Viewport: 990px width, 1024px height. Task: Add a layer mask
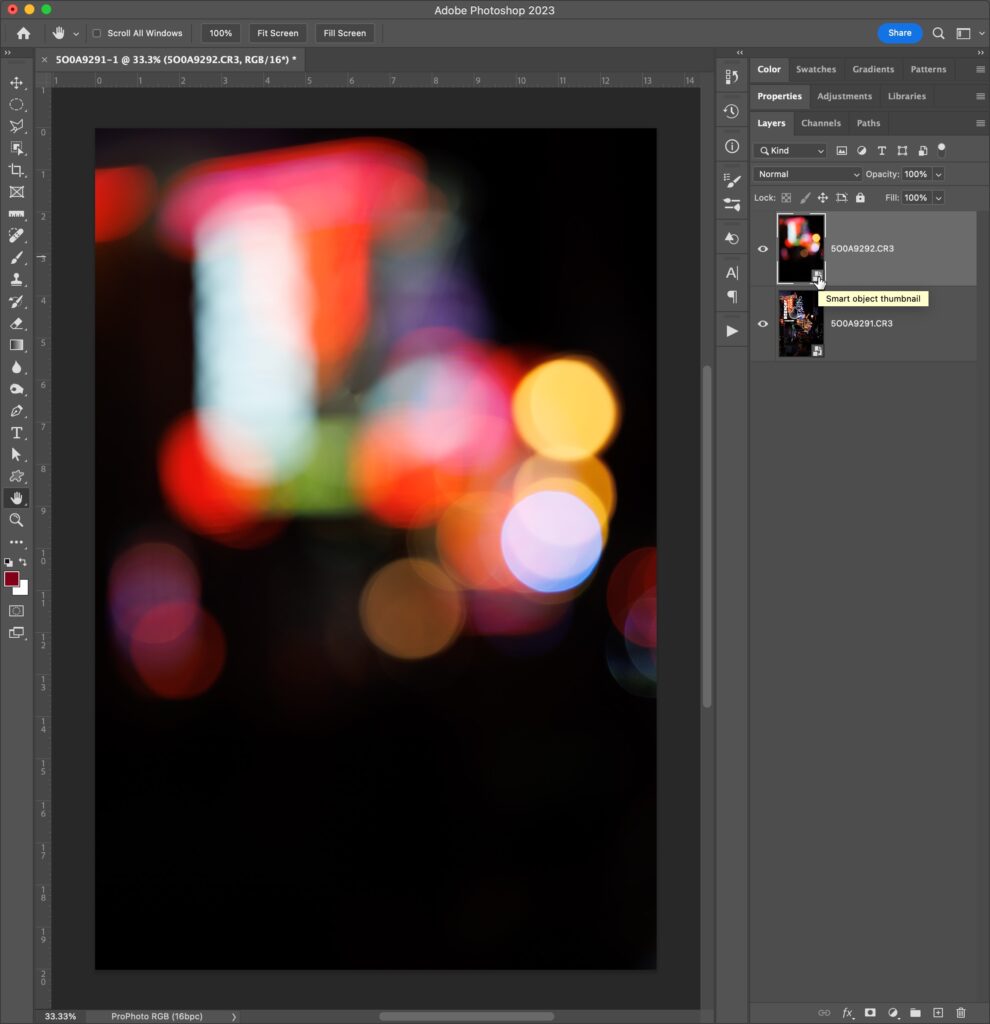[x=870, y=1013]
